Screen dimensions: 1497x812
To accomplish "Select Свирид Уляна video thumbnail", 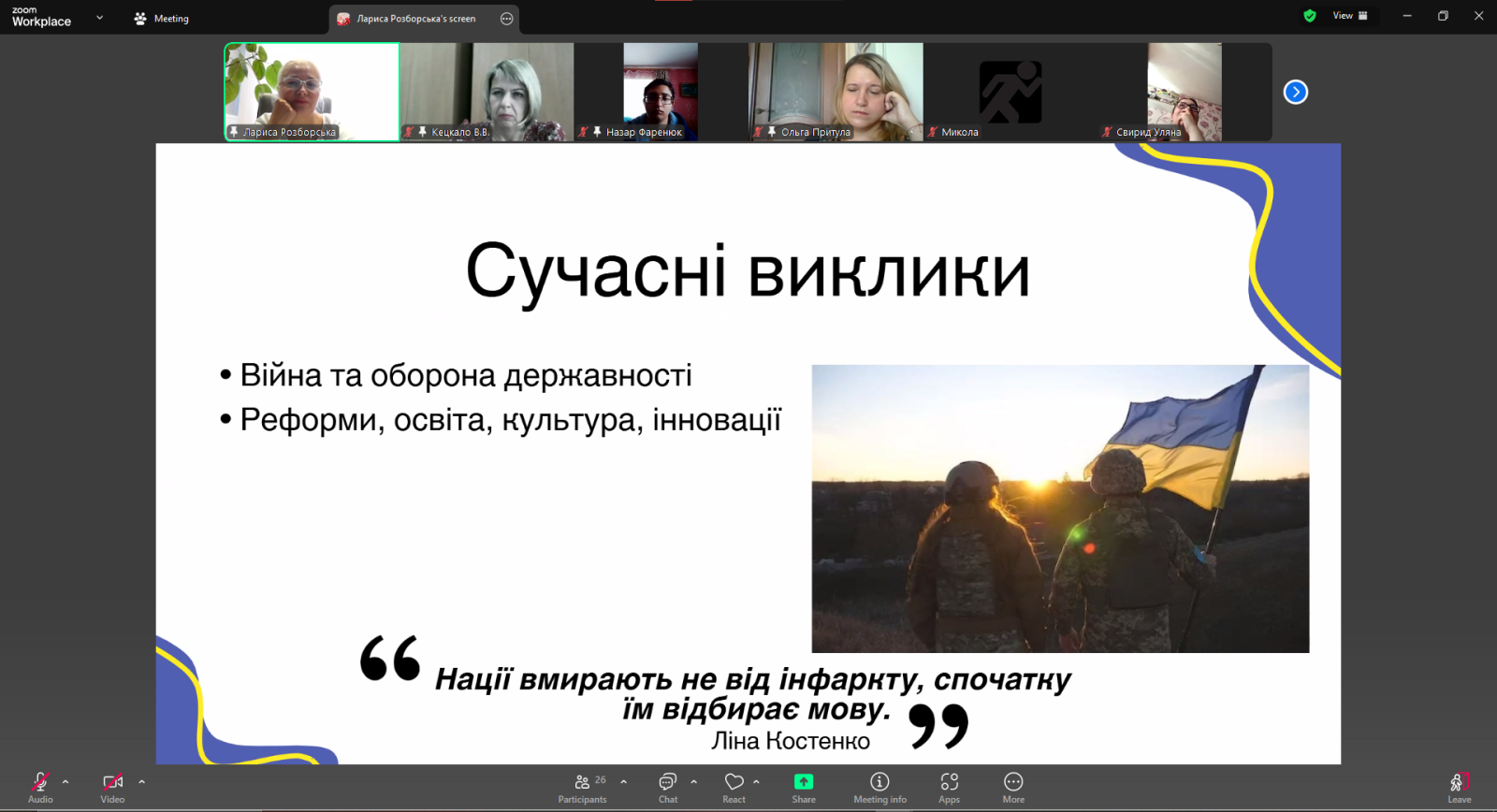I will [x=1185, y=92].
